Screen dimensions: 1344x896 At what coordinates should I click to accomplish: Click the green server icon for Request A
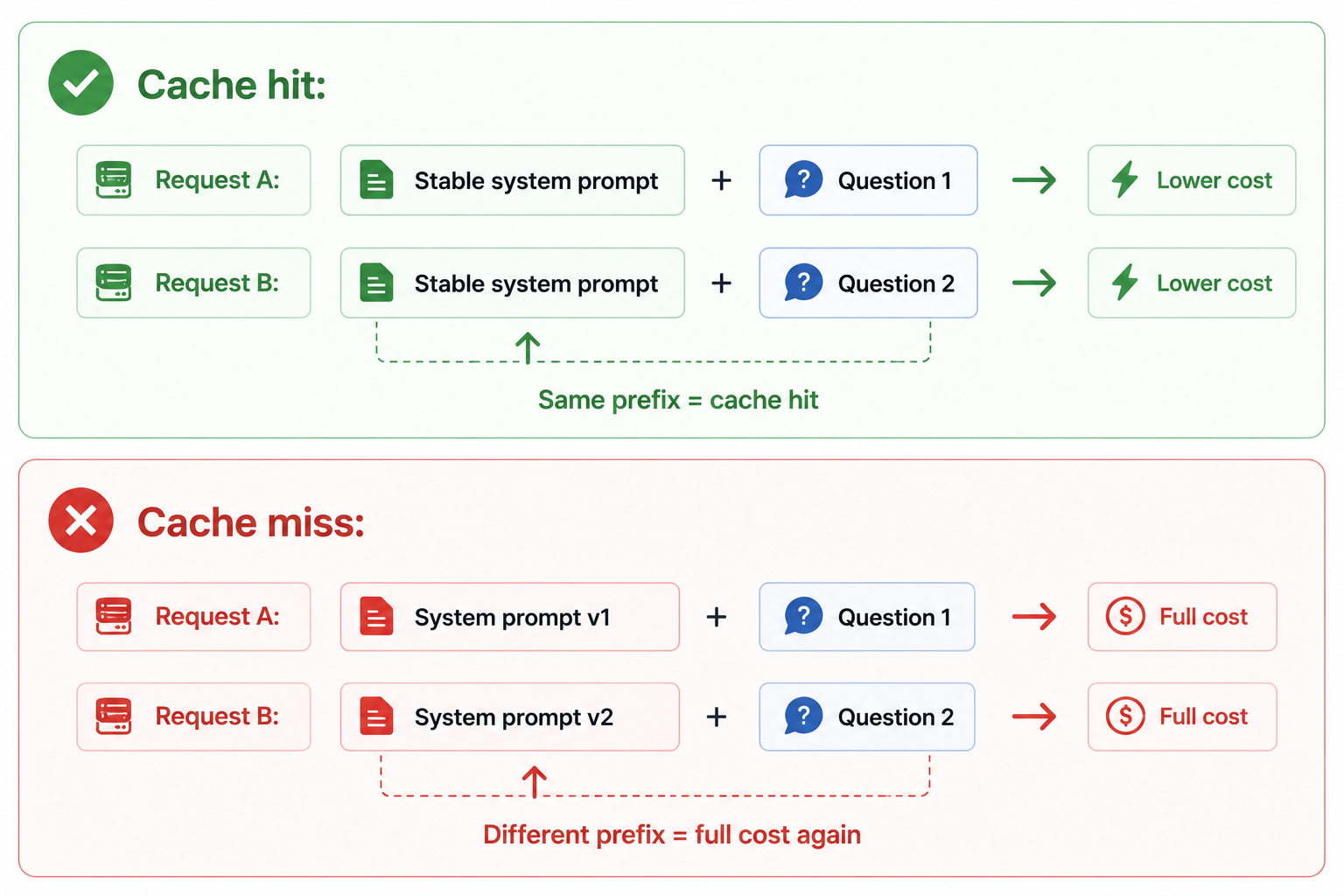[114, 180]
